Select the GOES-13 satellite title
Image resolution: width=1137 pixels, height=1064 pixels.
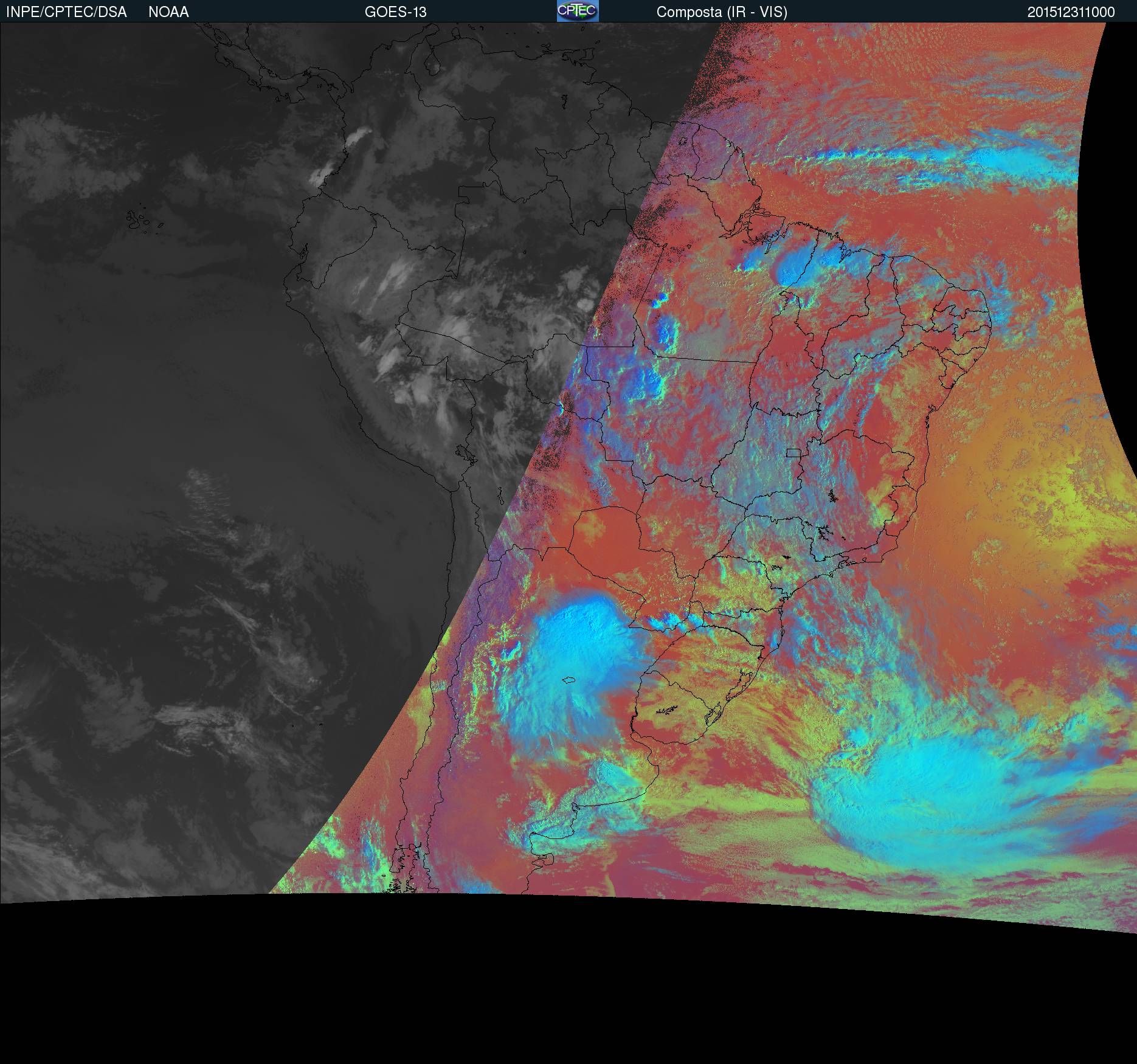[395, 12]
